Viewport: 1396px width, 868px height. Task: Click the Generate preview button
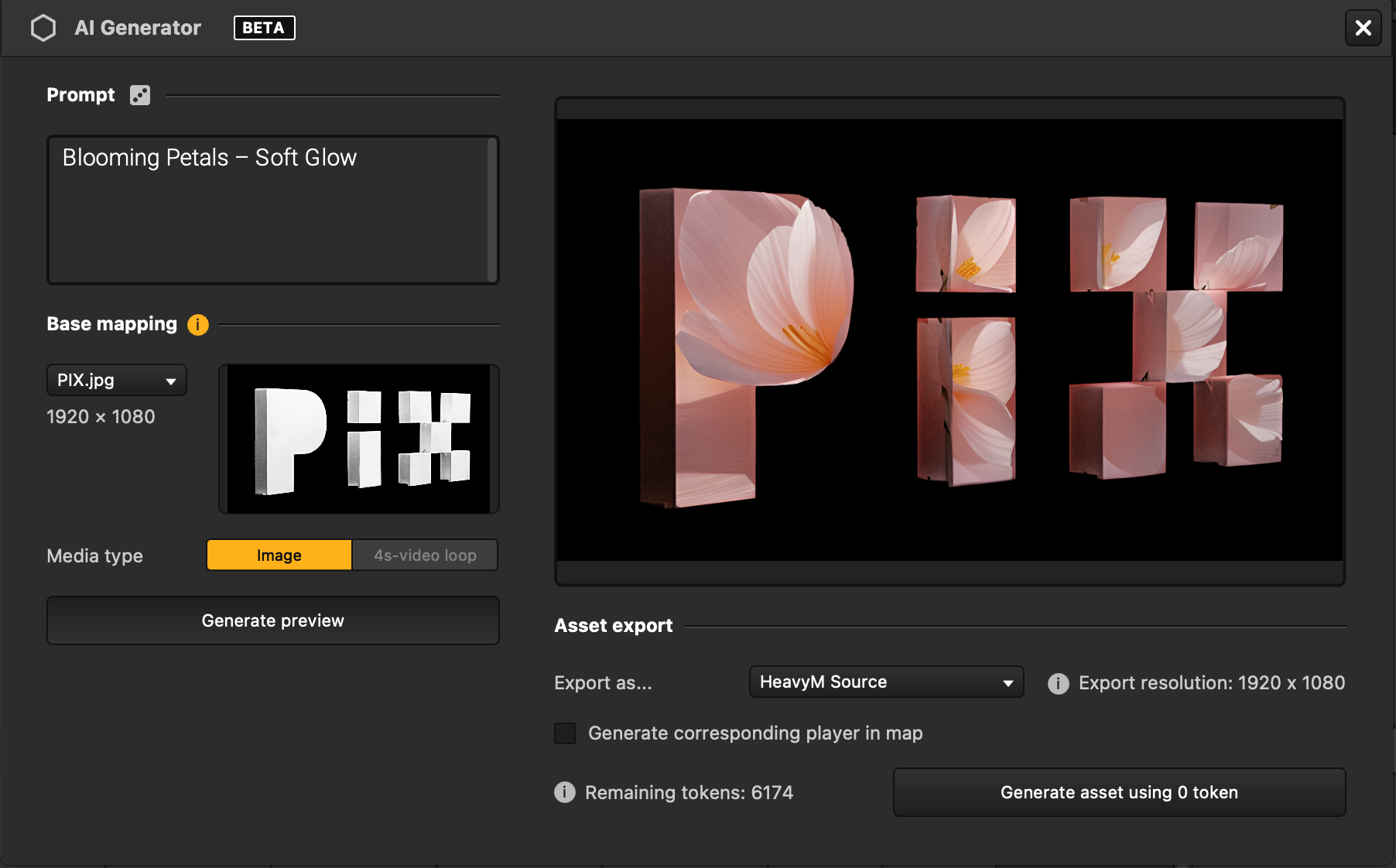click(x=272, y=620)
